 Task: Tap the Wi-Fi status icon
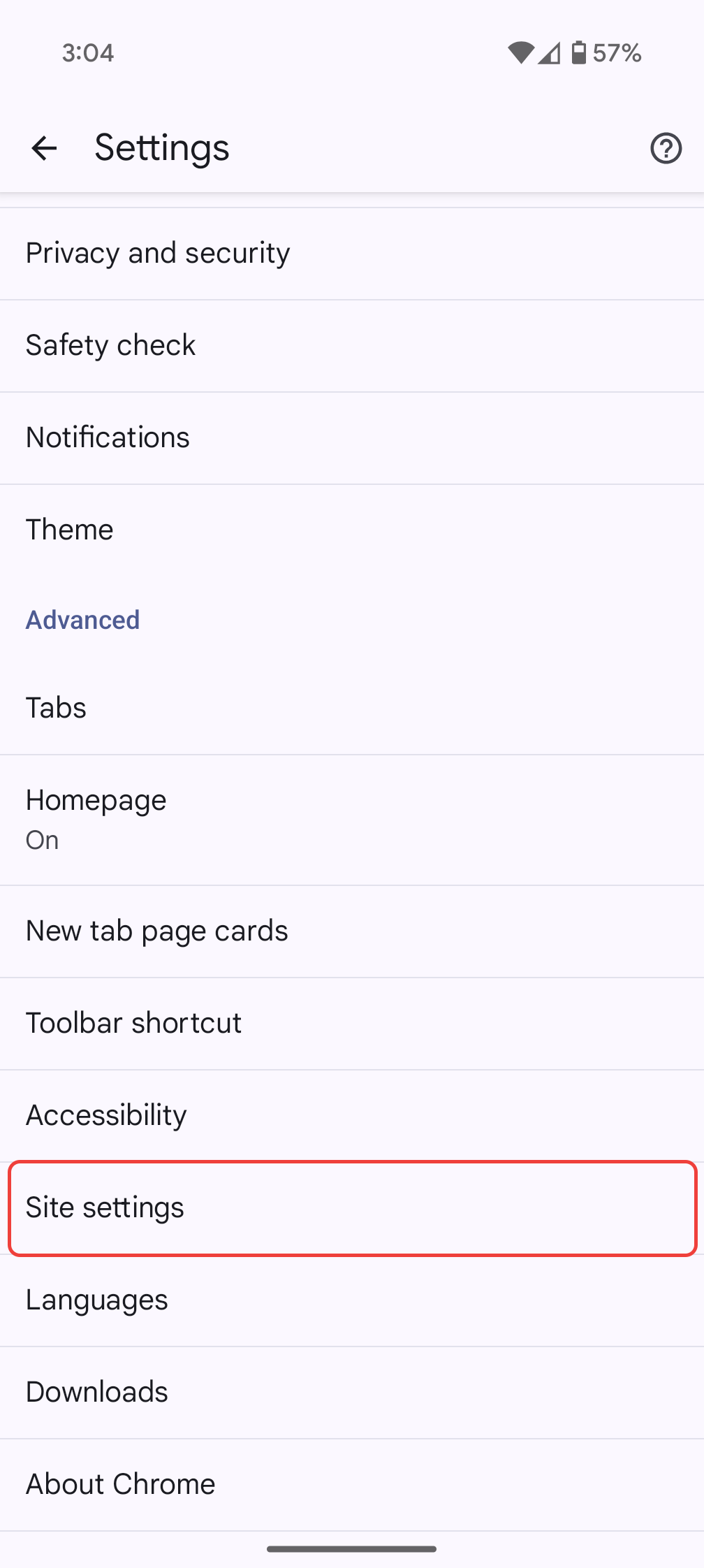(x=520, y=53)
